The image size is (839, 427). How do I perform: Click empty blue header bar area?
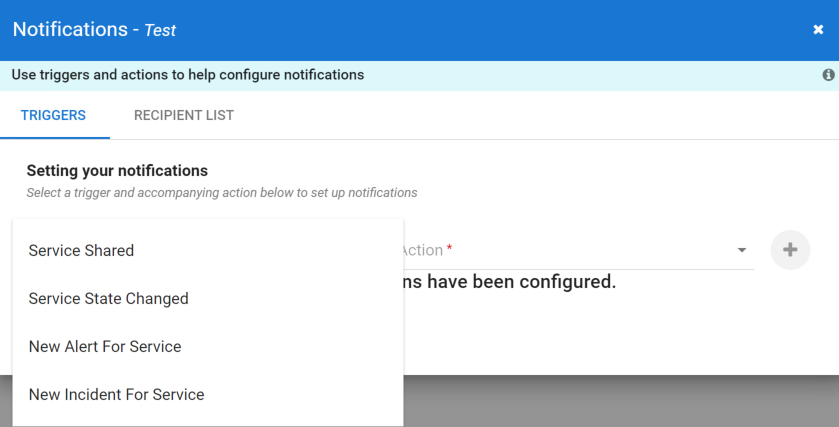point(500,30)
